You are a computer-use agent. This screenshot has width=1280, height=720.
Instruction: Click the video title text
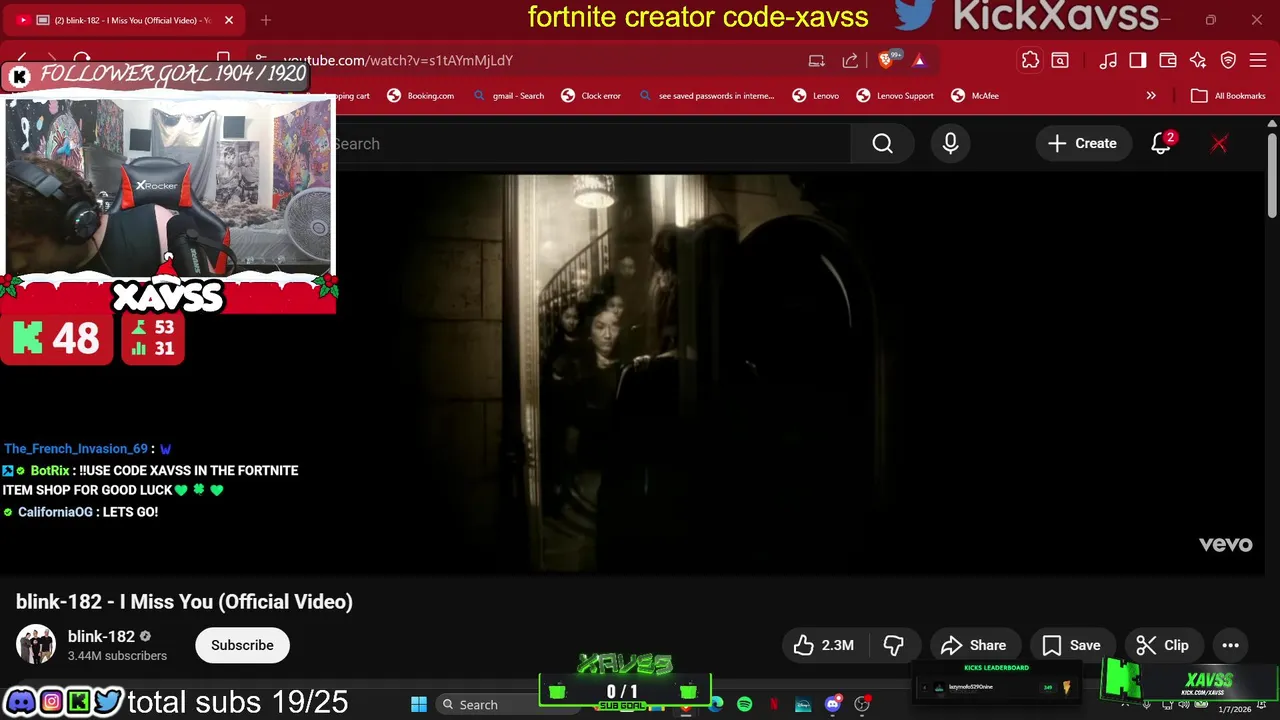tap(184, 602)
